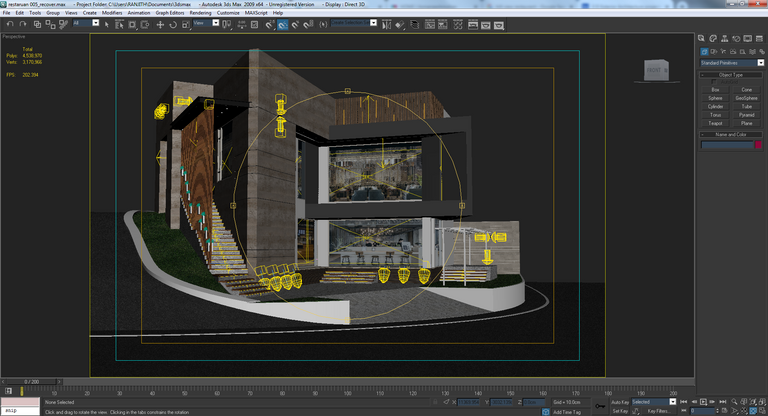This screenshot has width=768, height=416.
Task: Create a Box primitive
Action: tap(715, 90)
